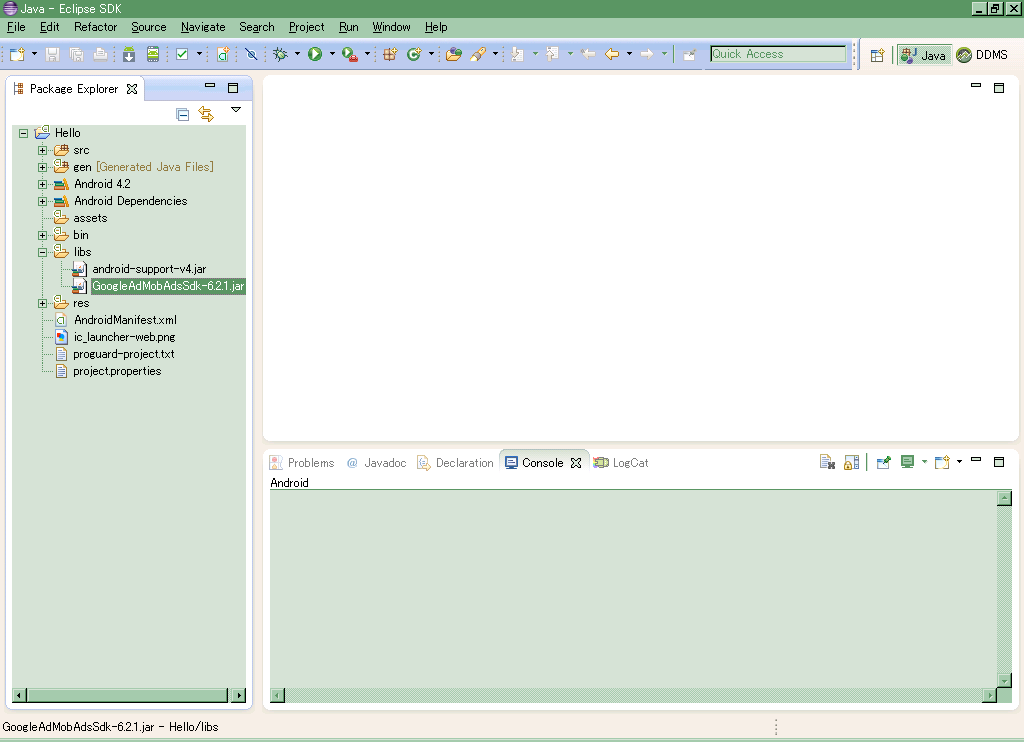The width and height of the screenshot is (1024, 742).
Task: Close the Package Explorer tab
Action: pyautogui.click(x=132, y=89)
